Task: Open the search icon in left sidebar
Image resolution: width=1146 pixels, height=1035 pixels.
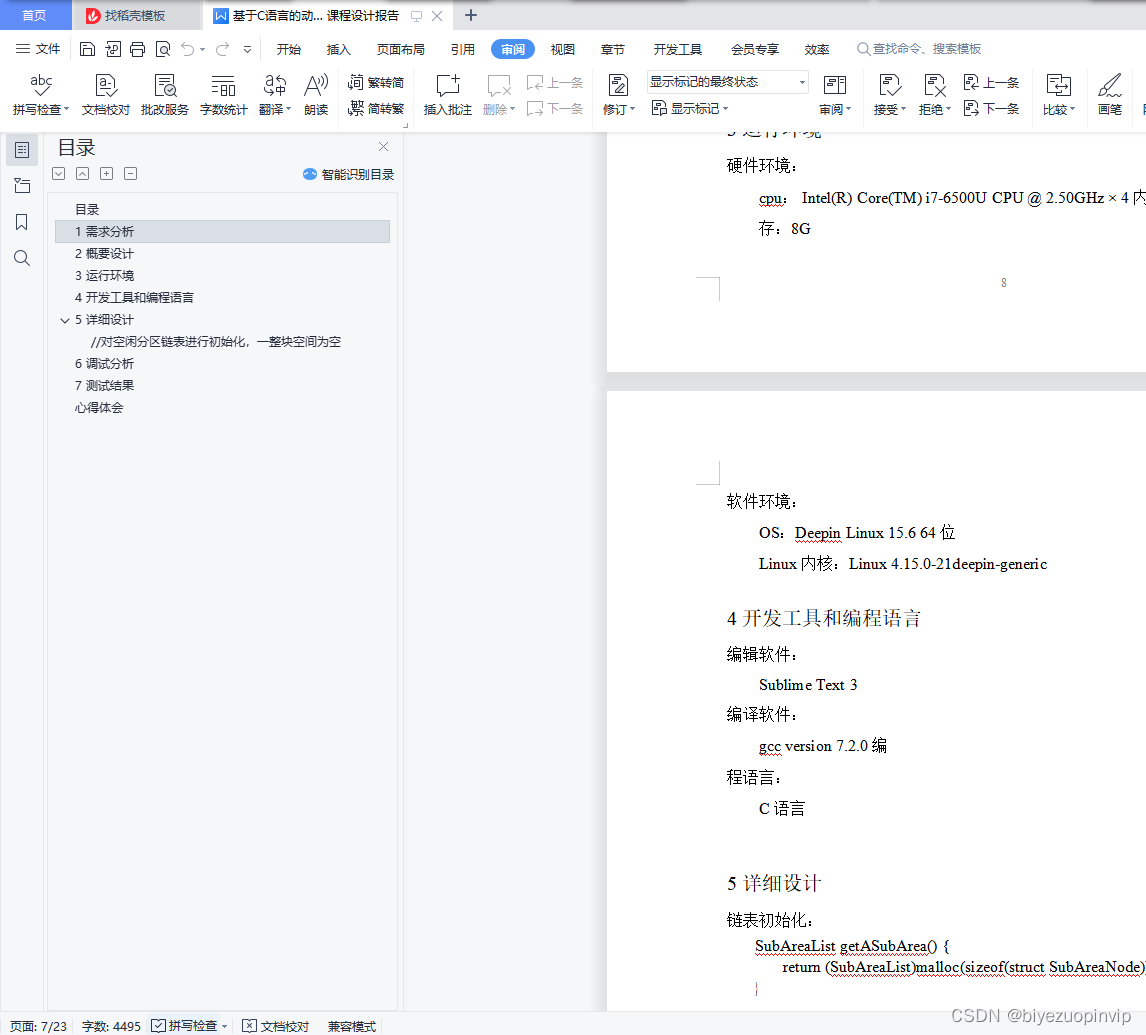Action: pos(22,258)
